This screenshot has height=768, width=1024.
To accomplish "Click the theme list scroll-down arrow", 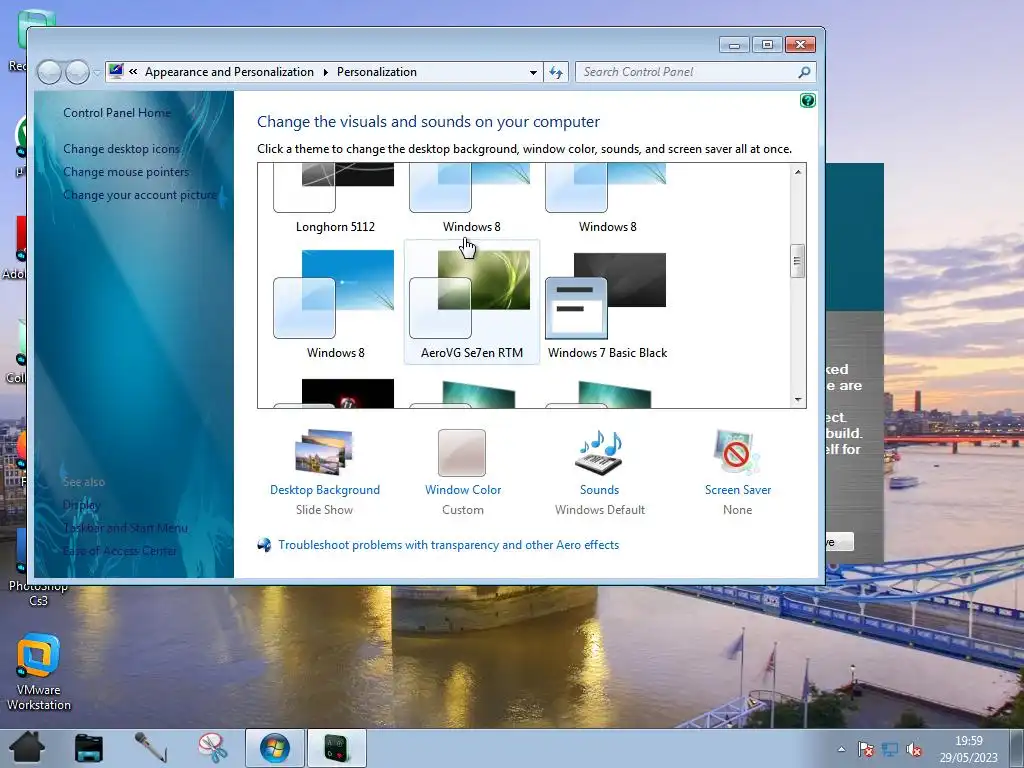I will pos(797,400).
